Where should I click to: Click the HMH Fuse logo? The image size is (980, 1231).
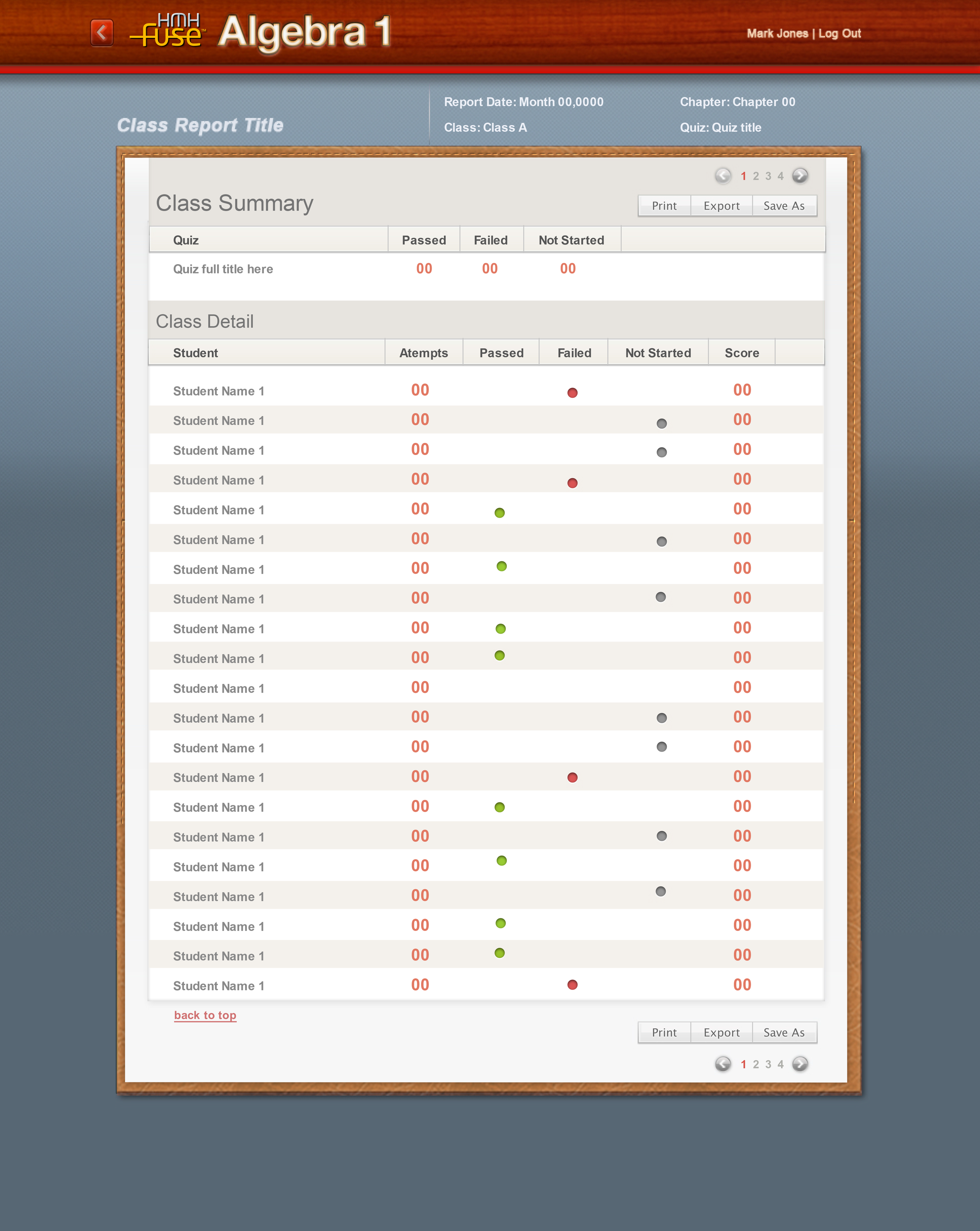(167, 31)
